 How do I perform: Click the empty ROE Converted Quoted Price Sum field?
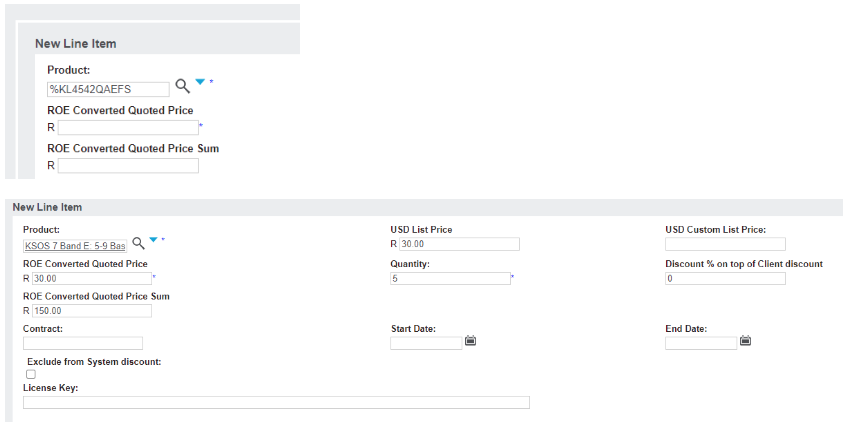point(128,165)
